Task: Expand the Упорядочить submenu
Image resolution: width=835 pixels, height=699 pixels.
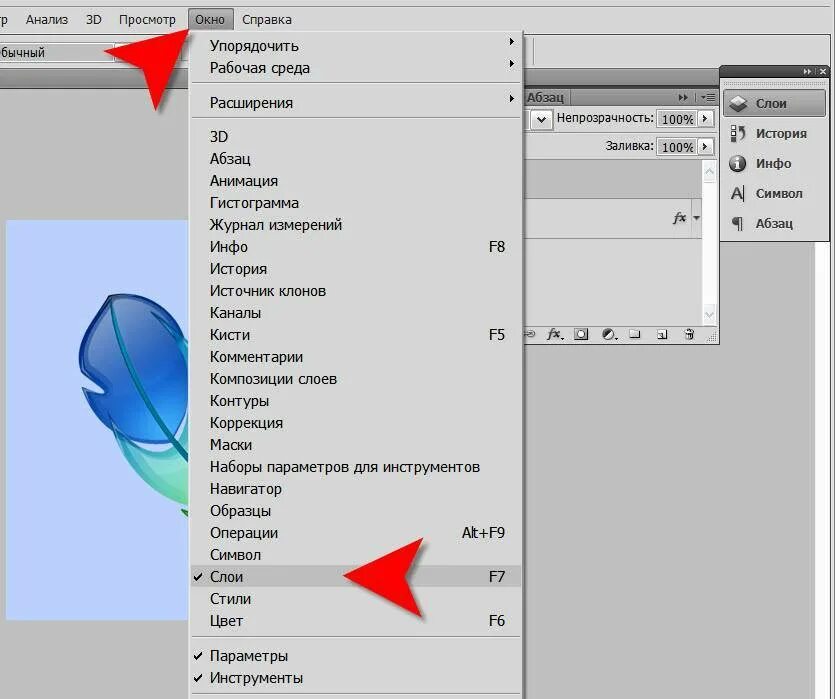Action: click(x=356, y=46)
